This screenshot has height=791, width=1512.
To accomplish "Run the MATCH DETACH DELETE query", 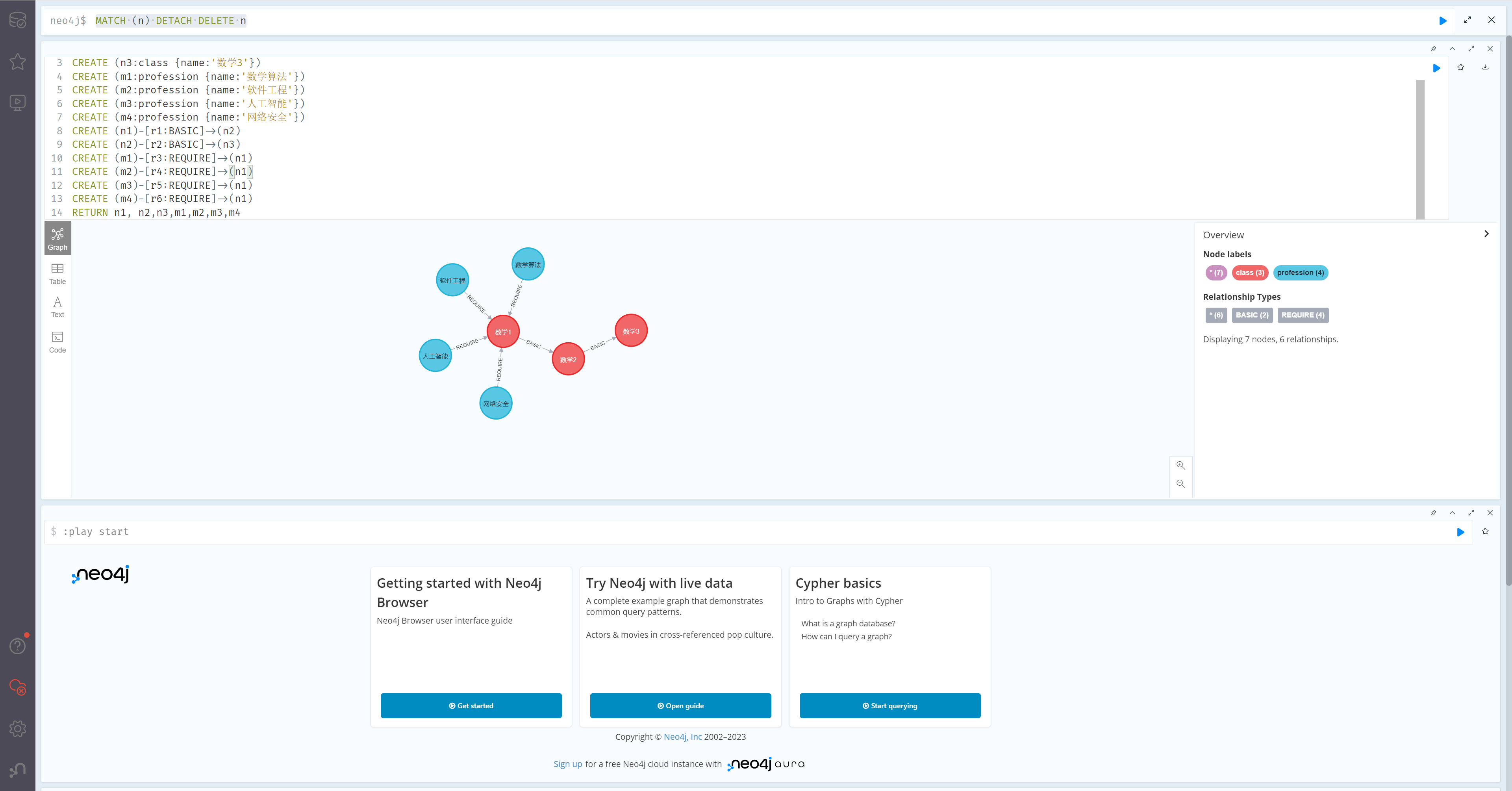I will [x=1443, y=20].
